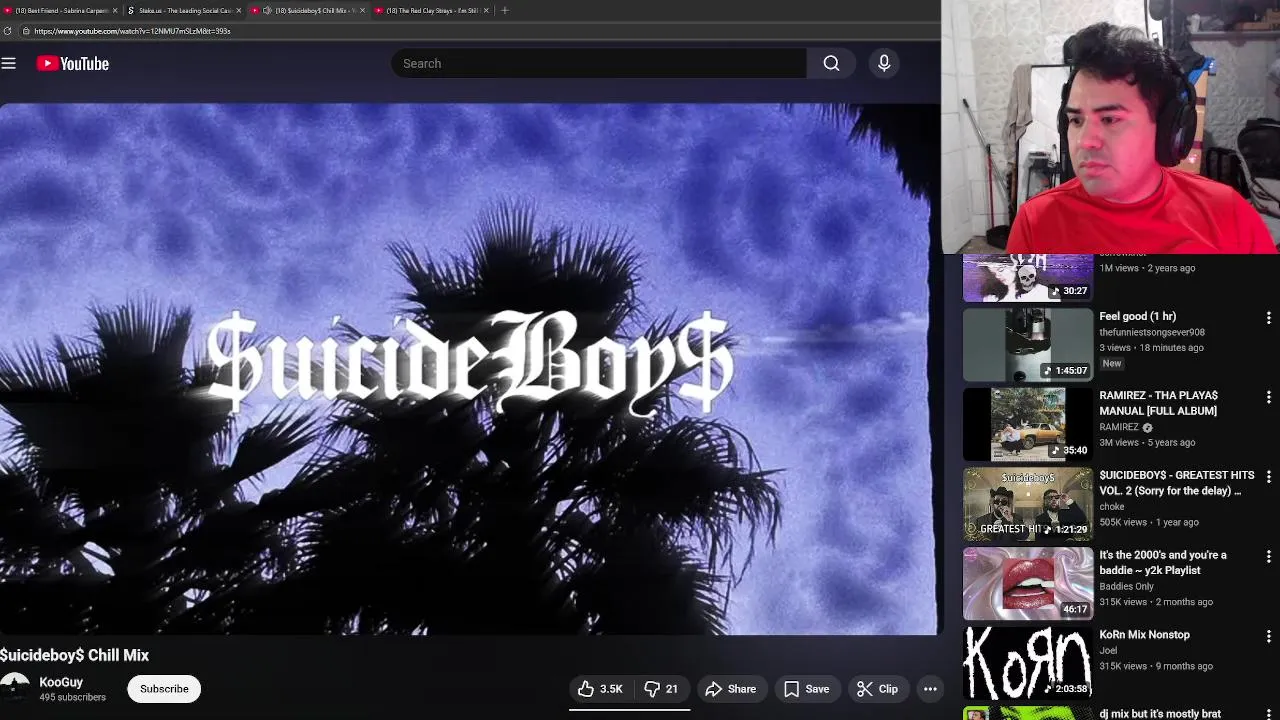The height and width of the screenshot is (720, 1280).
Task: Open the YouTube hamburger guide menu
Action: [9, 63]
